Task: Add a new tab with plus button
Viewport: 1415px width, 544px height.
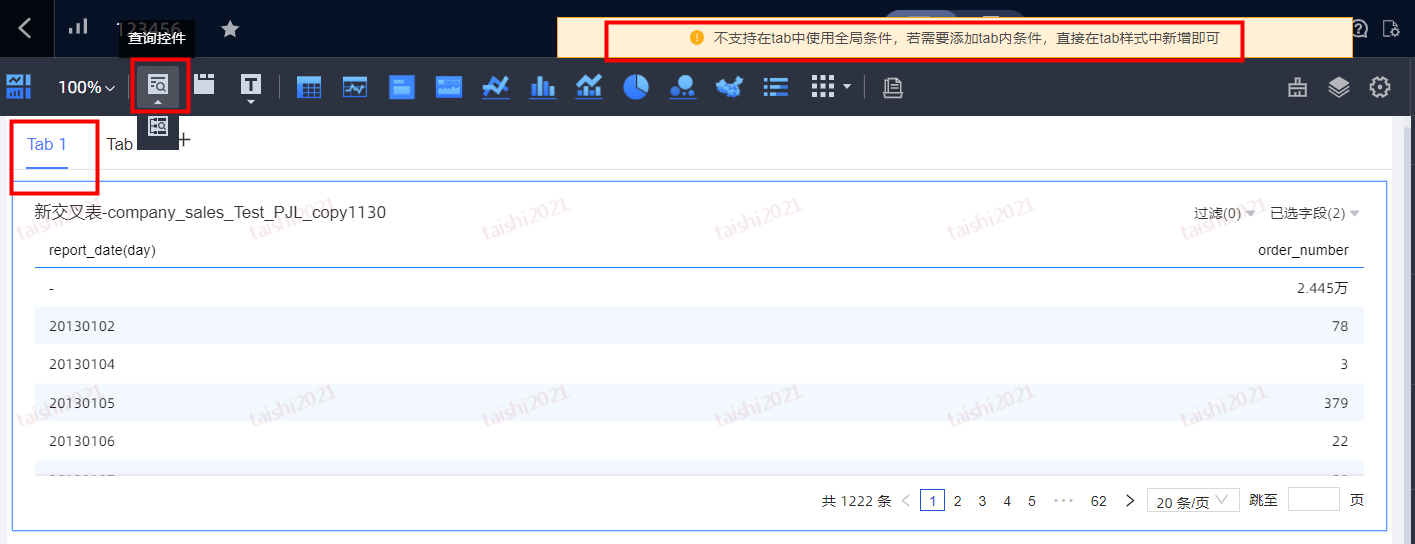Action: click(x=184, y=140)
